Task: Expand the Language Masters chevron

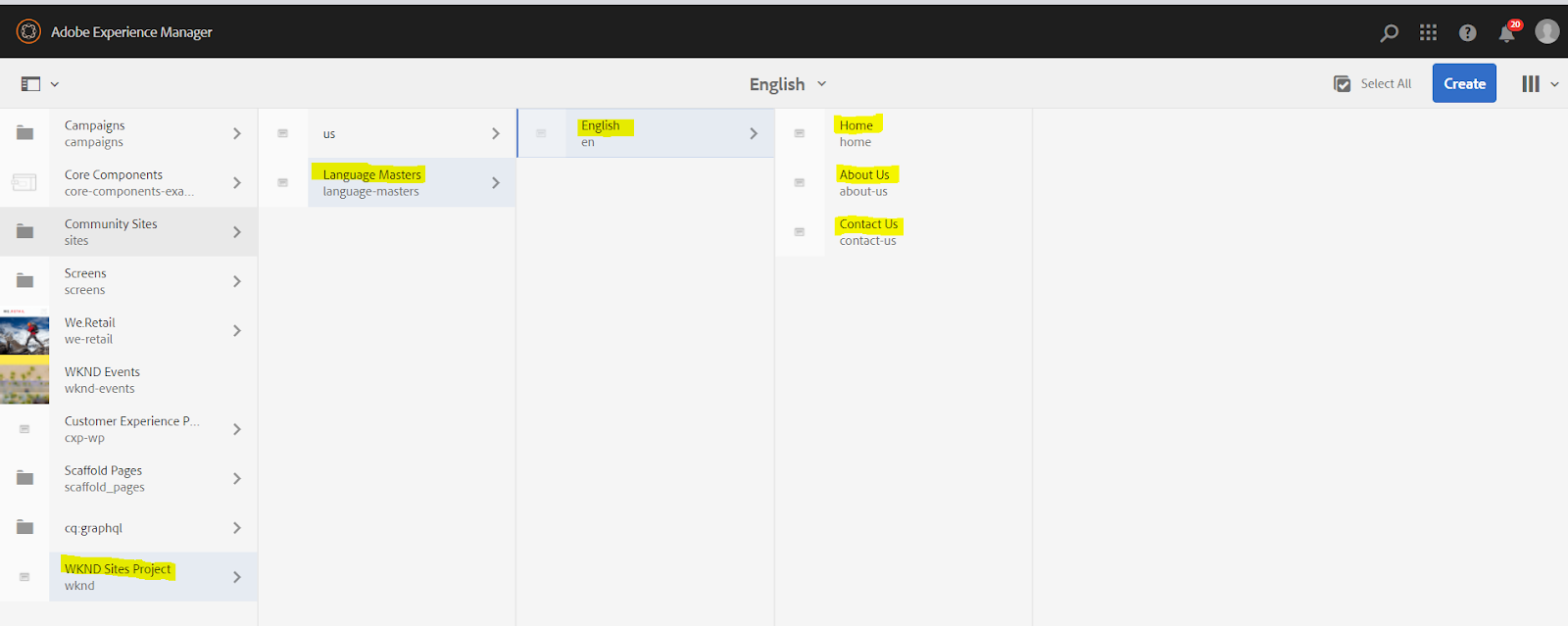Action: [495, 182]
